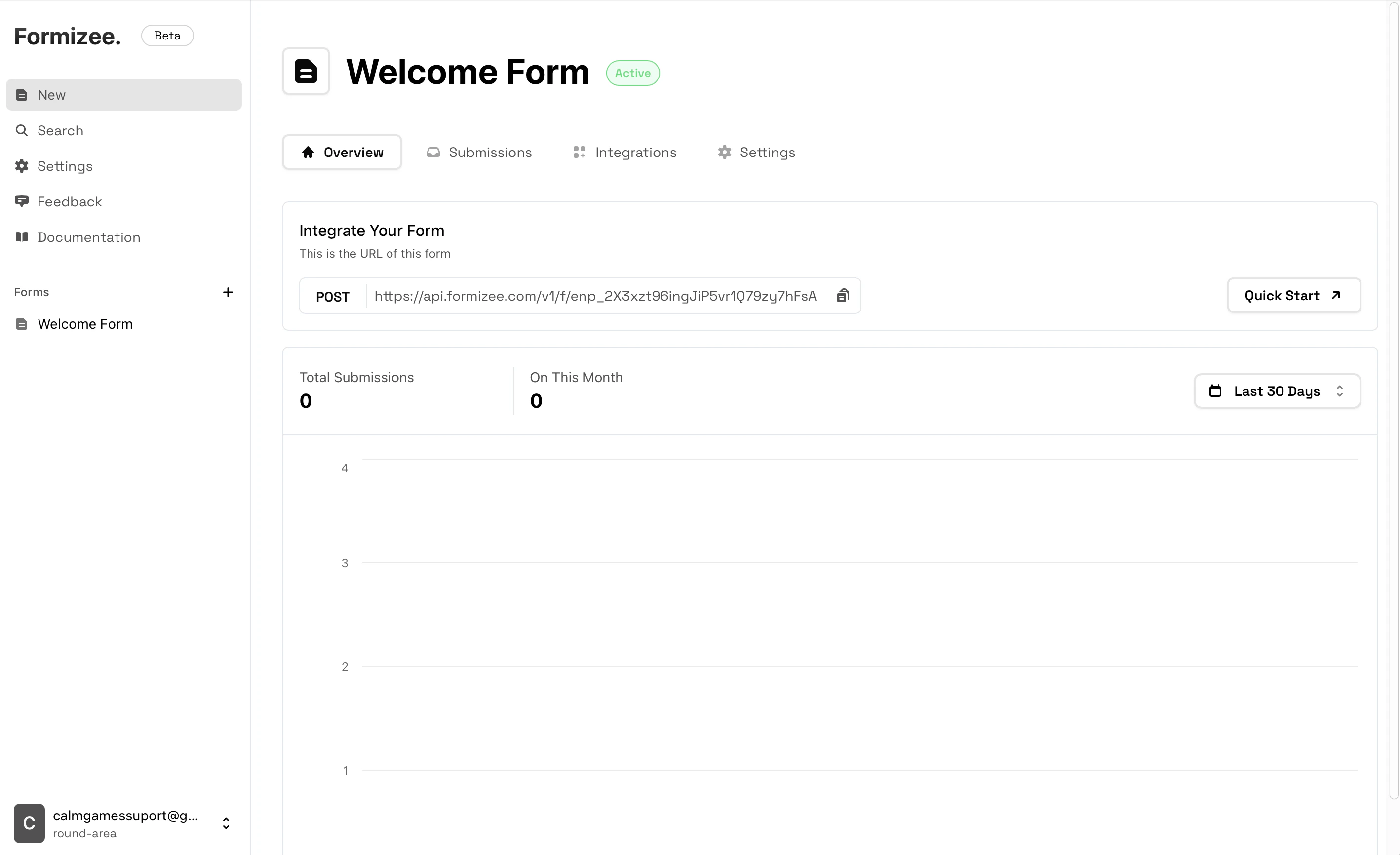1400x855 pixels.
Task: Click the chart y-axis value 2
Action: [x=345, y=667]
